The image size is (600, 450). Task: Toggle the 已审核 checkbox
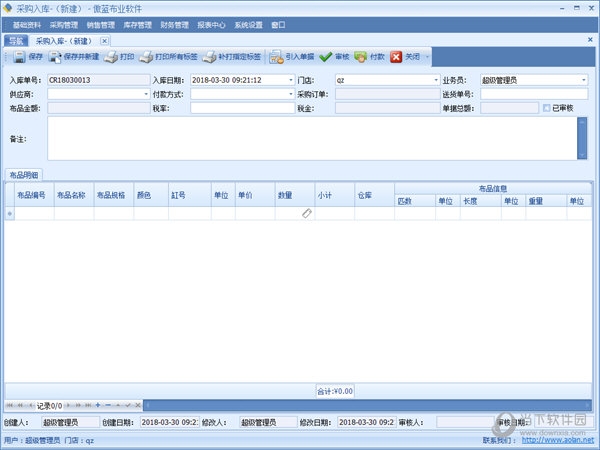(x=546, y=107)
